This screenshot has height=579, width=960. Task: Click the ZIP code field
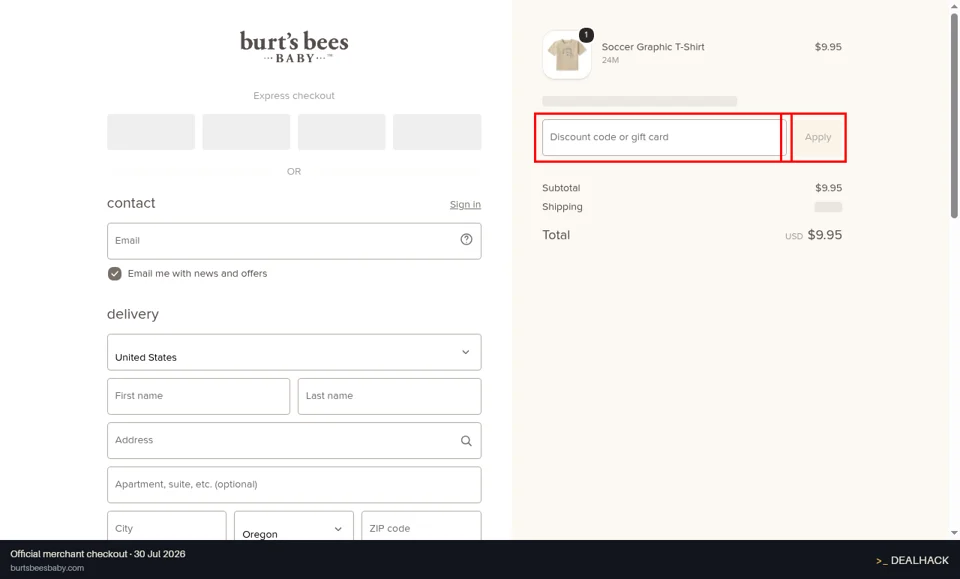(x=421, y=526)
